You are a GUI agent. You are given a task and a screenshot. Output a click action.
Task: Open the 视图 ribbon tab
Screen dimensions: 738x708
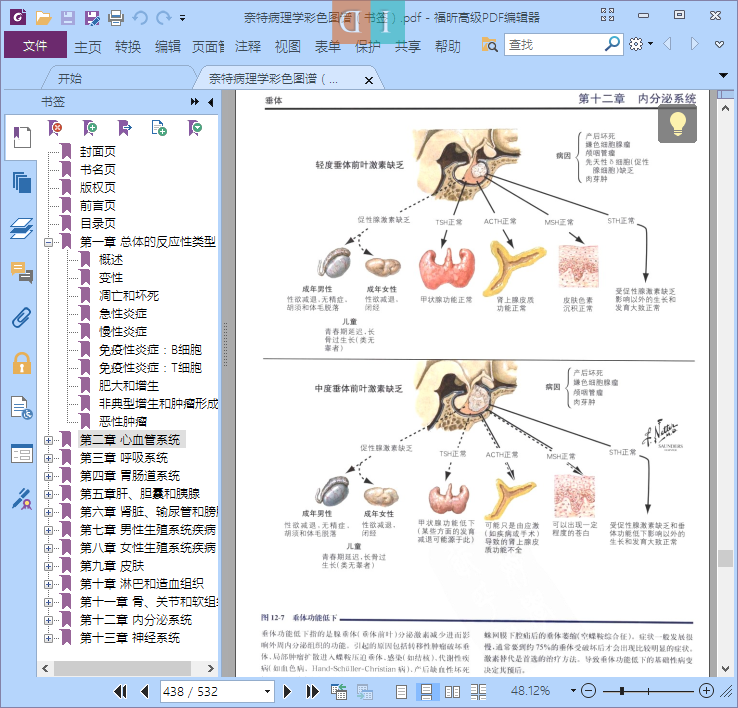(288, 46)
